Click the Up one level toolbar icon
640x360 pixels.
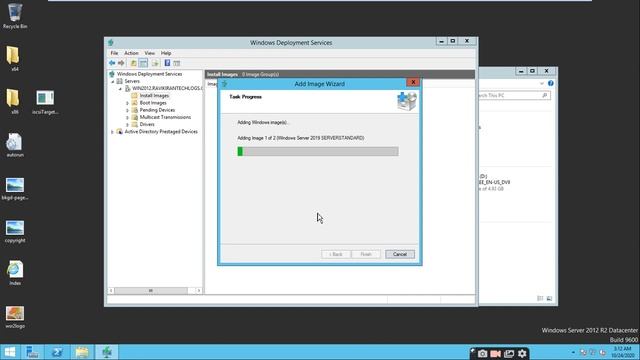click(133, 63)
